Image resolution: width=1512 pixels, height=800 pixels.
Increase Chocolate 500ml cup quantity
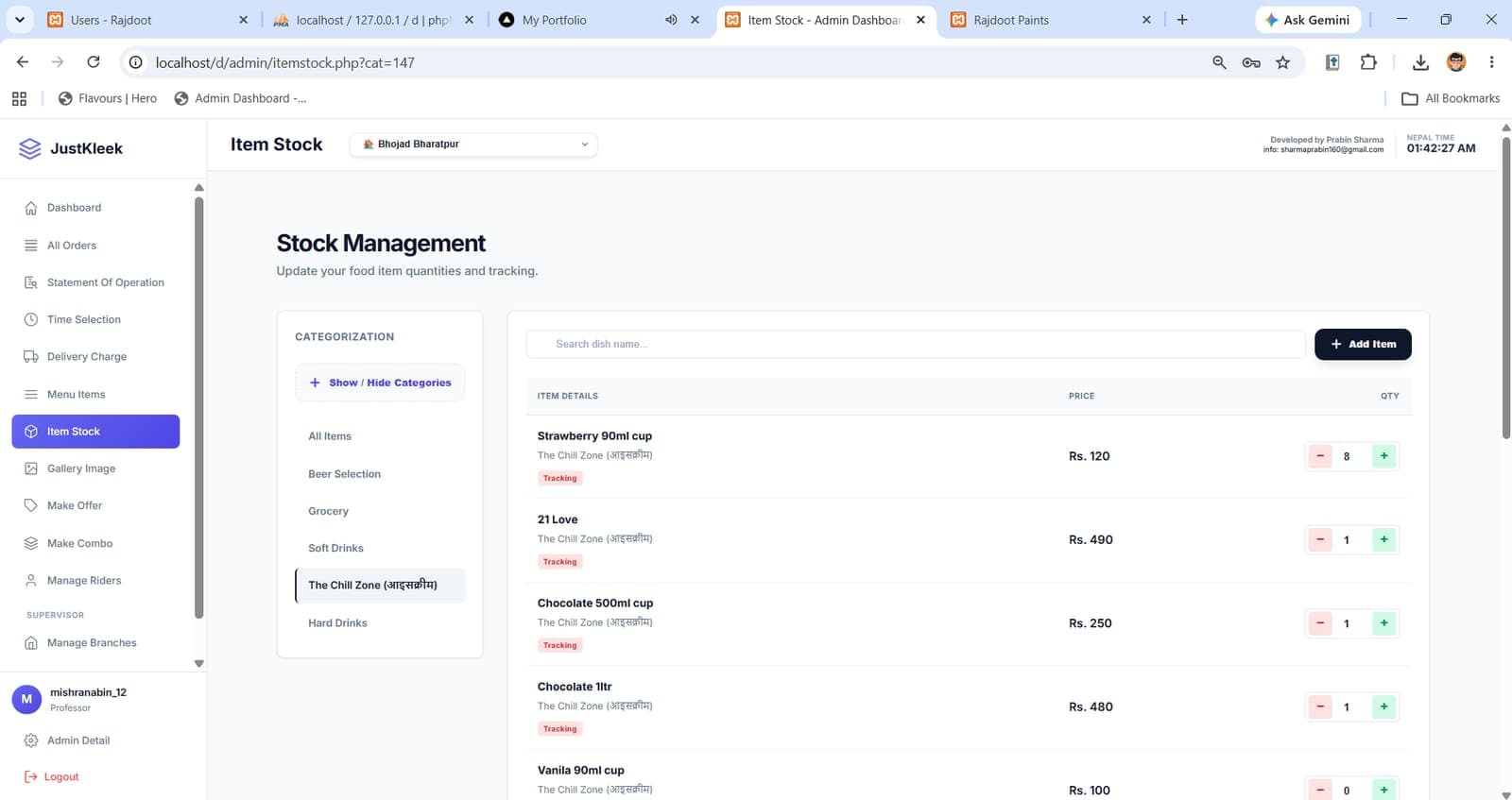pos(1383,623)
